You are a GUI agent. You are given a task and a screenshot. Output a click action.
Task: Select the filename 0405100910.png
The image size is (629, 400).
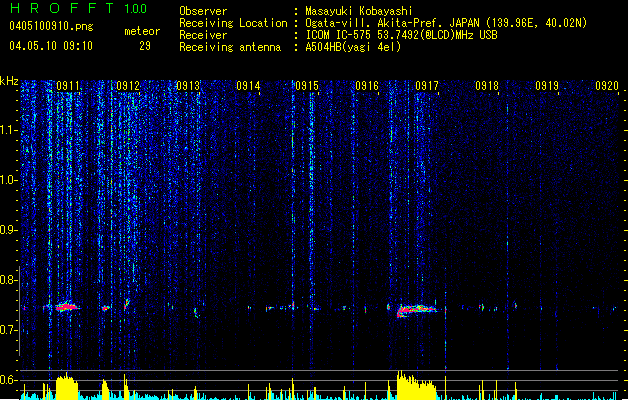click(x=51, y=26)
